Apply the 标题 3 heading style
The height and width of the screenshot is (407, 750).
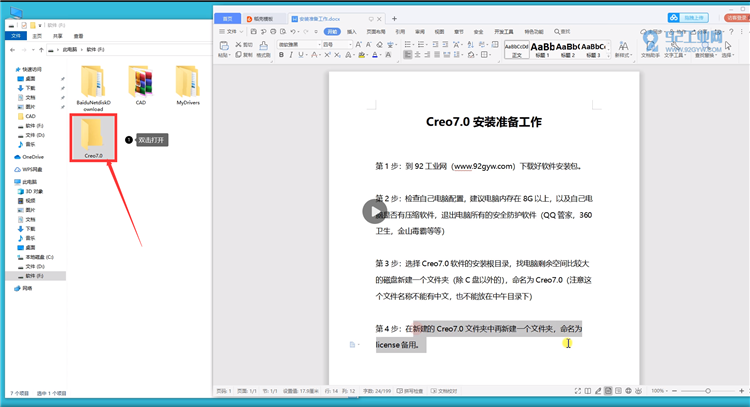click(594, 50)
